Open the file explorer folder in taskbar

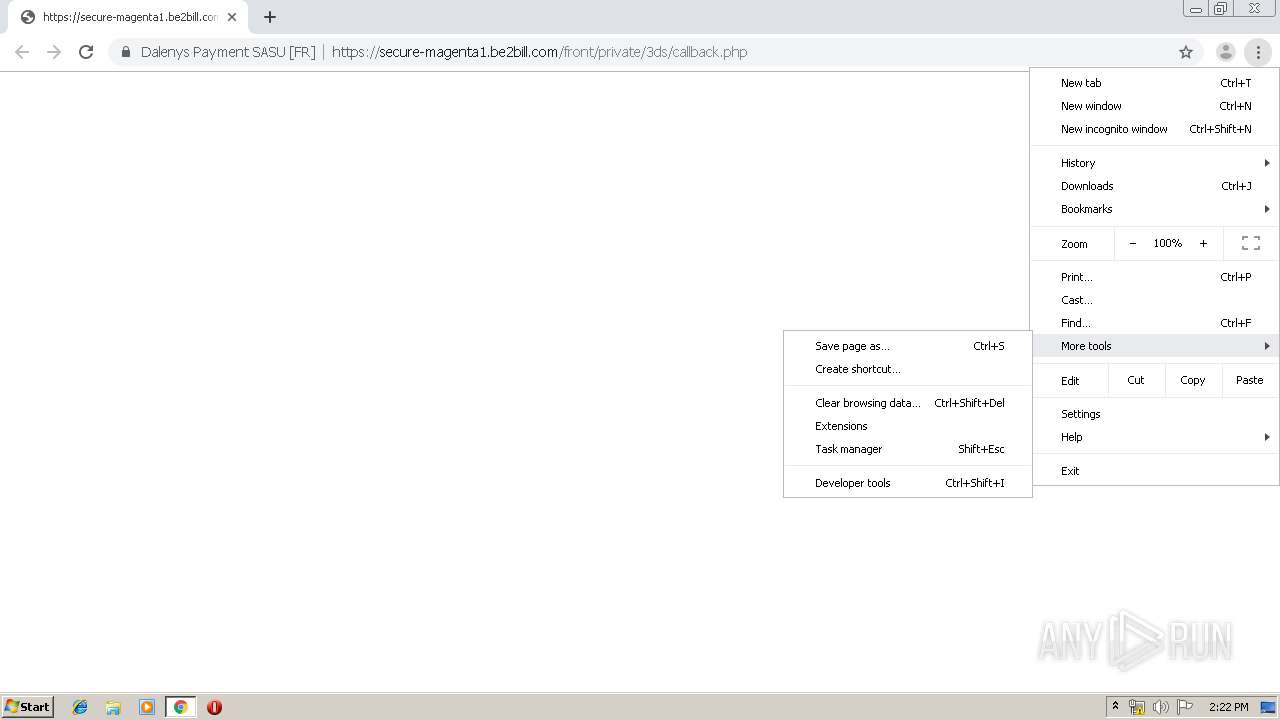pyautogui.click(x=113, y=707)
